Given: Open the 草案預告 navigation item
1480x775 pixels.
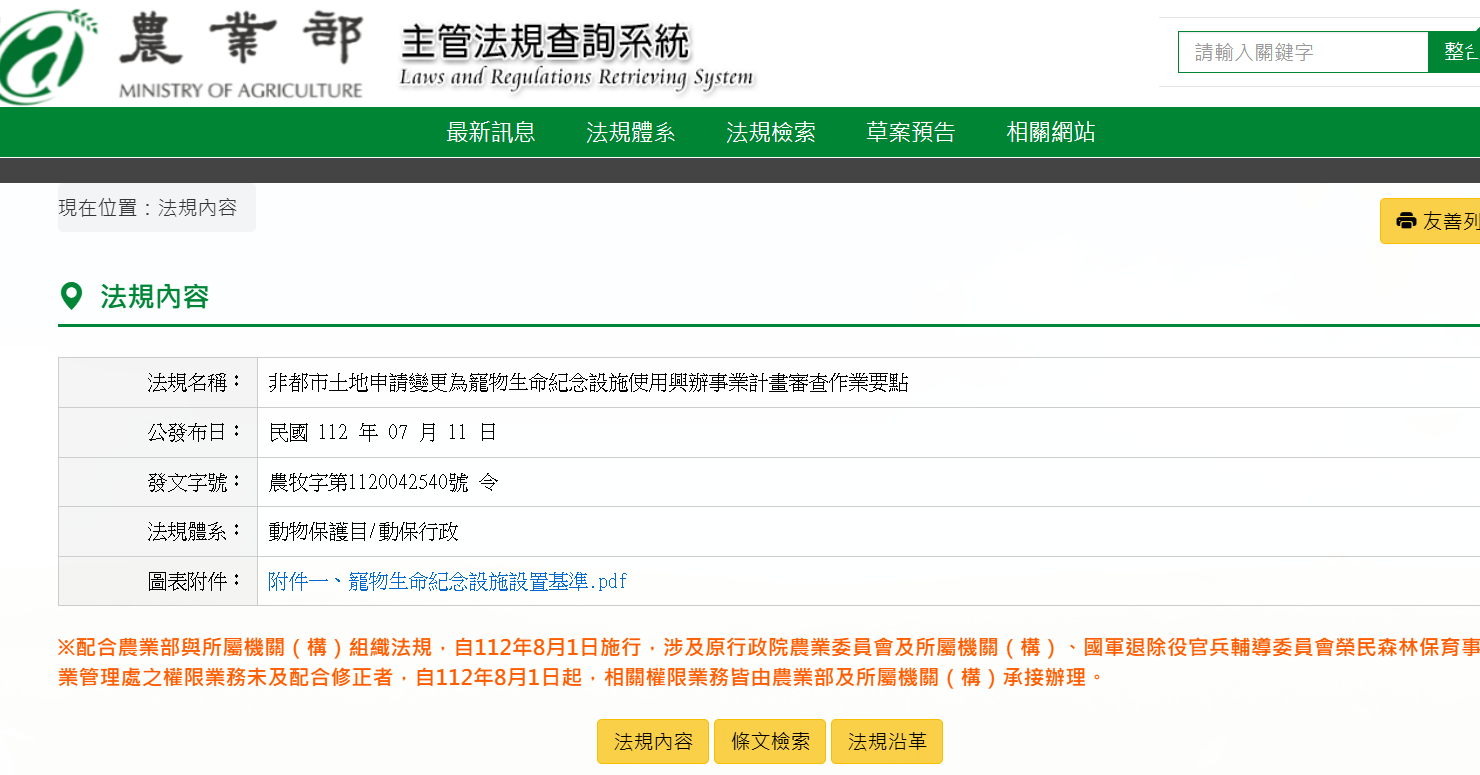Looking at the screenshot, I should (x=910, y=132).
